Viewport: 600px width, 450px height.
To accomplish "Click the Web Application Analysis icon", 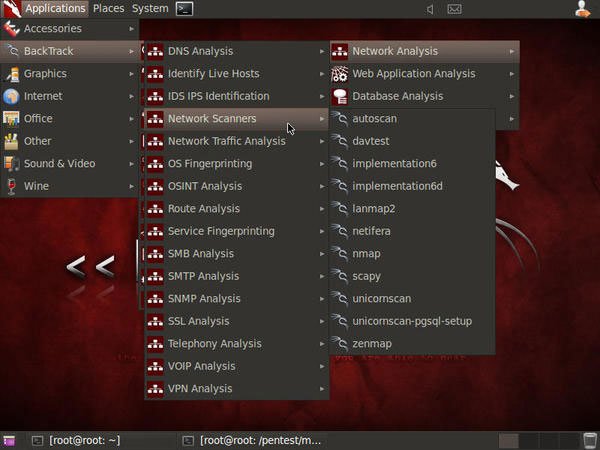I will point(339,73).
